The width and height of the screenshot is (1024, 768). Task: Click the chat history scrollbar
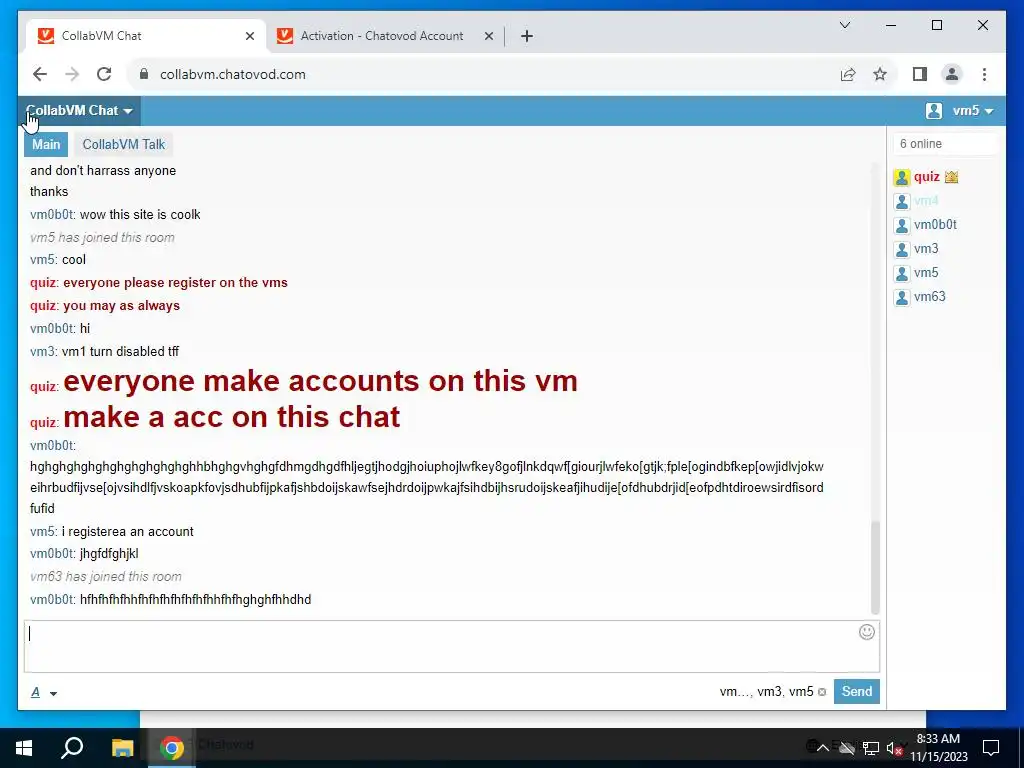875,567
